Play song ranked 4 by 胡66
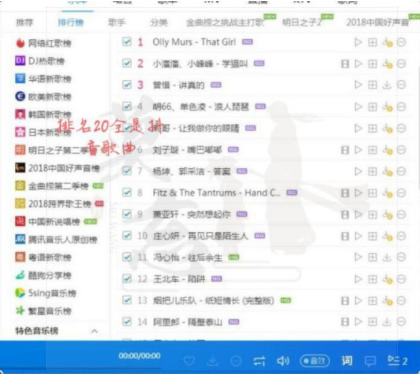The height and width of the screenshot is (374, 420). pos(358,107)
